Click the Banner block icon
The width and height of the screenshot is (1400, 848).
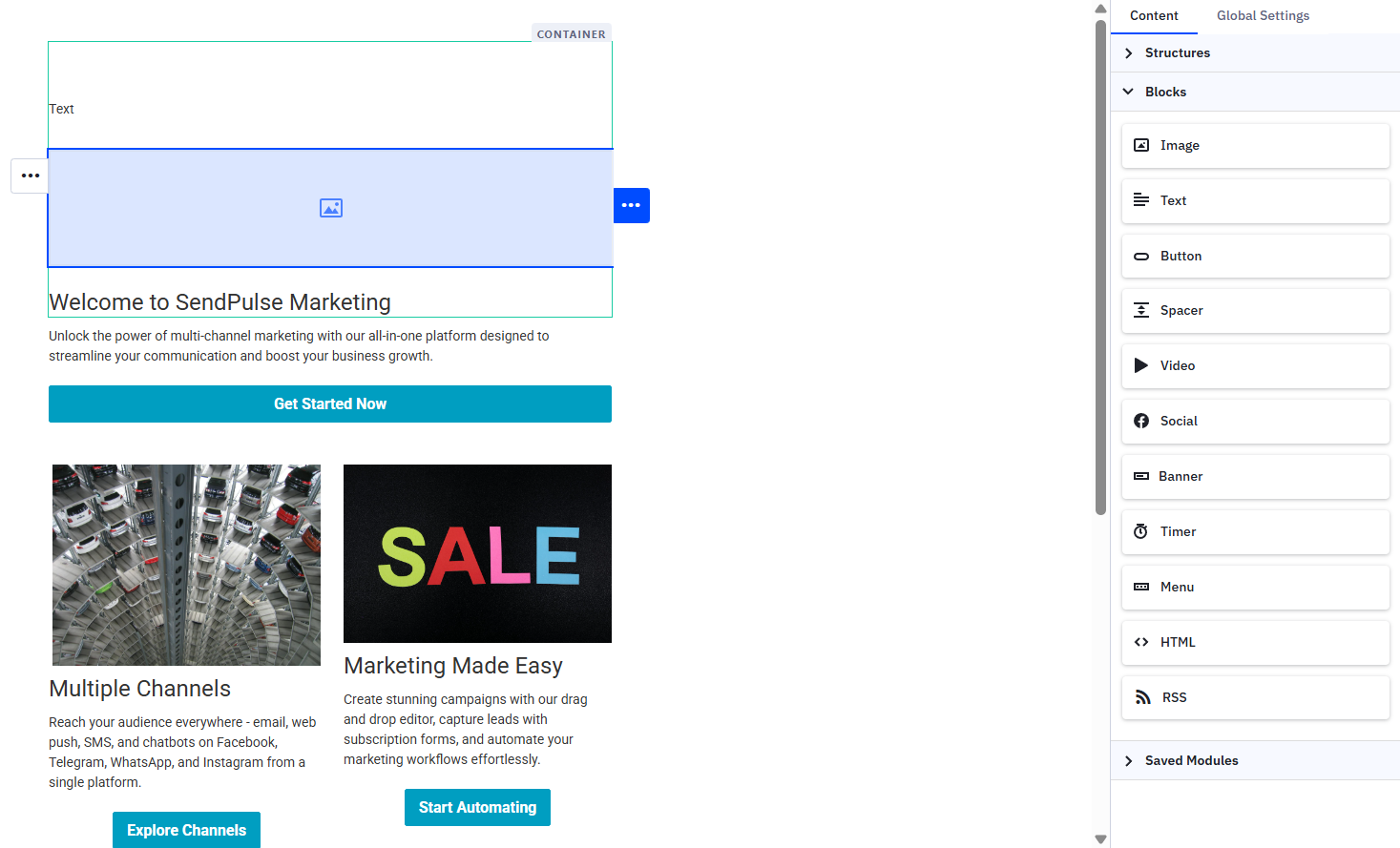point(1141,476)
